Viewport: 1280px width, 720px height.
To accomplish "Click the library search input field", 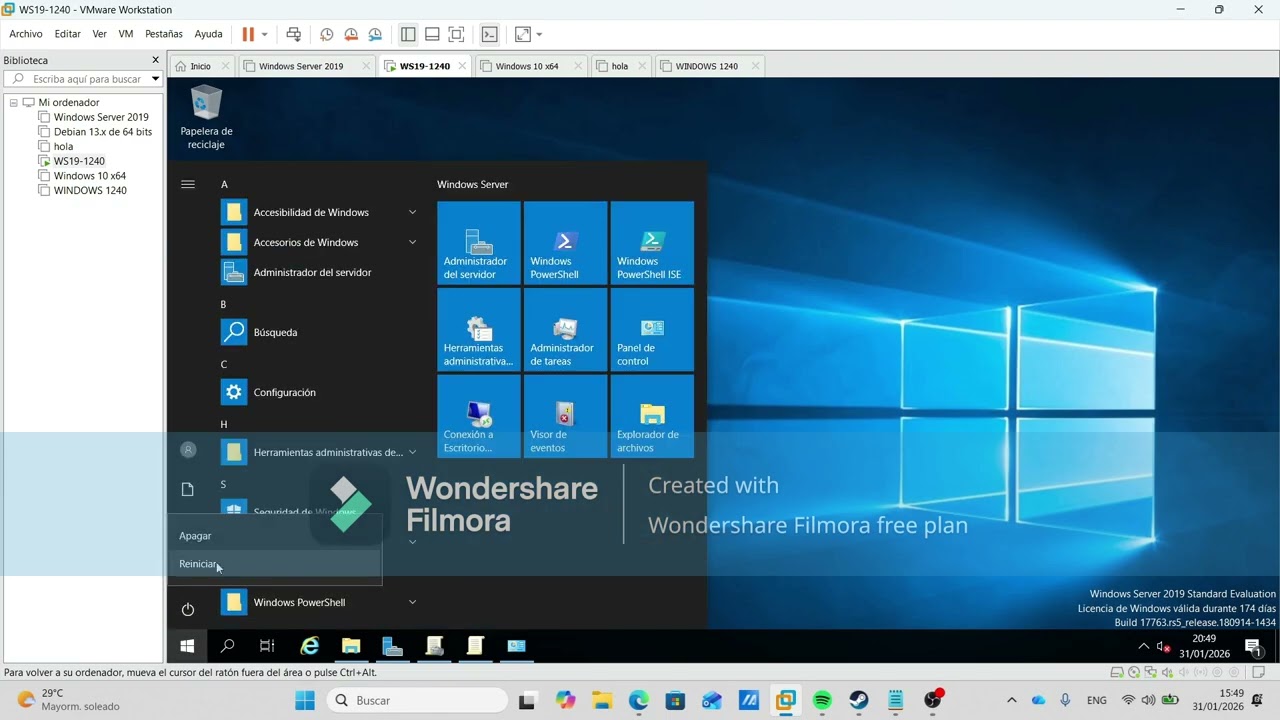I will [x=78, y=79].
